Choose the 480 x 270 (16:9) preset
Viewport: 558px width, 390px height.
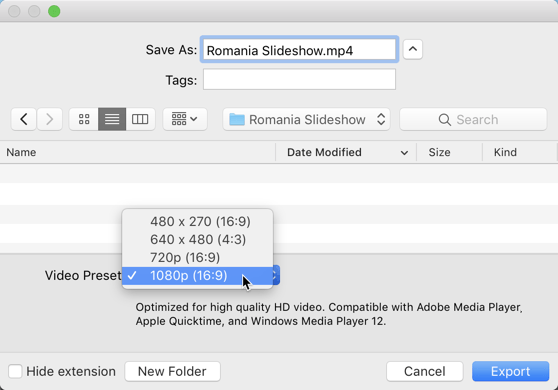point(198,221)
